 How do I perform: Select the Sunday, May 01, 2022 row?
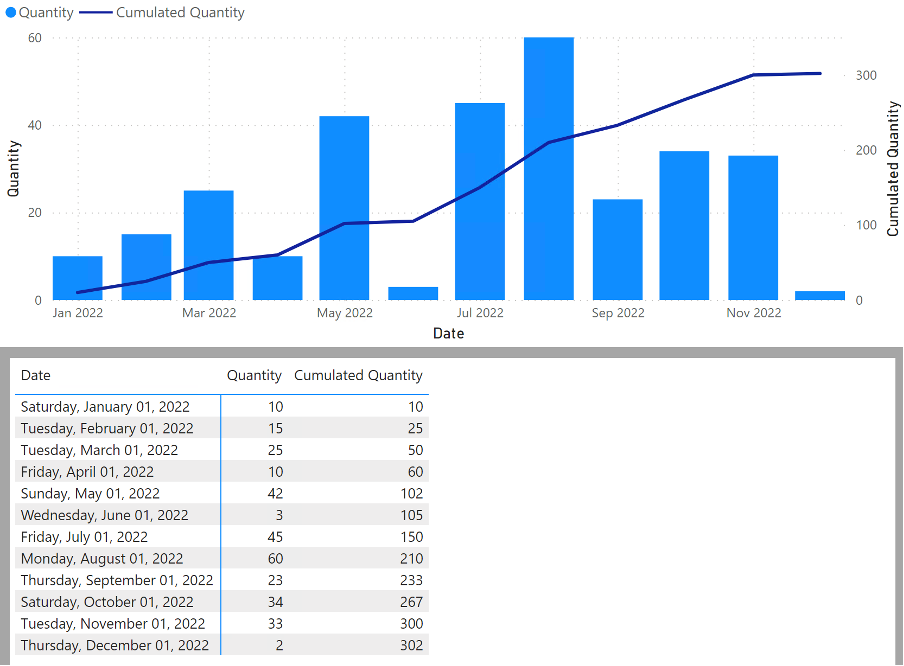coord(222,493)
